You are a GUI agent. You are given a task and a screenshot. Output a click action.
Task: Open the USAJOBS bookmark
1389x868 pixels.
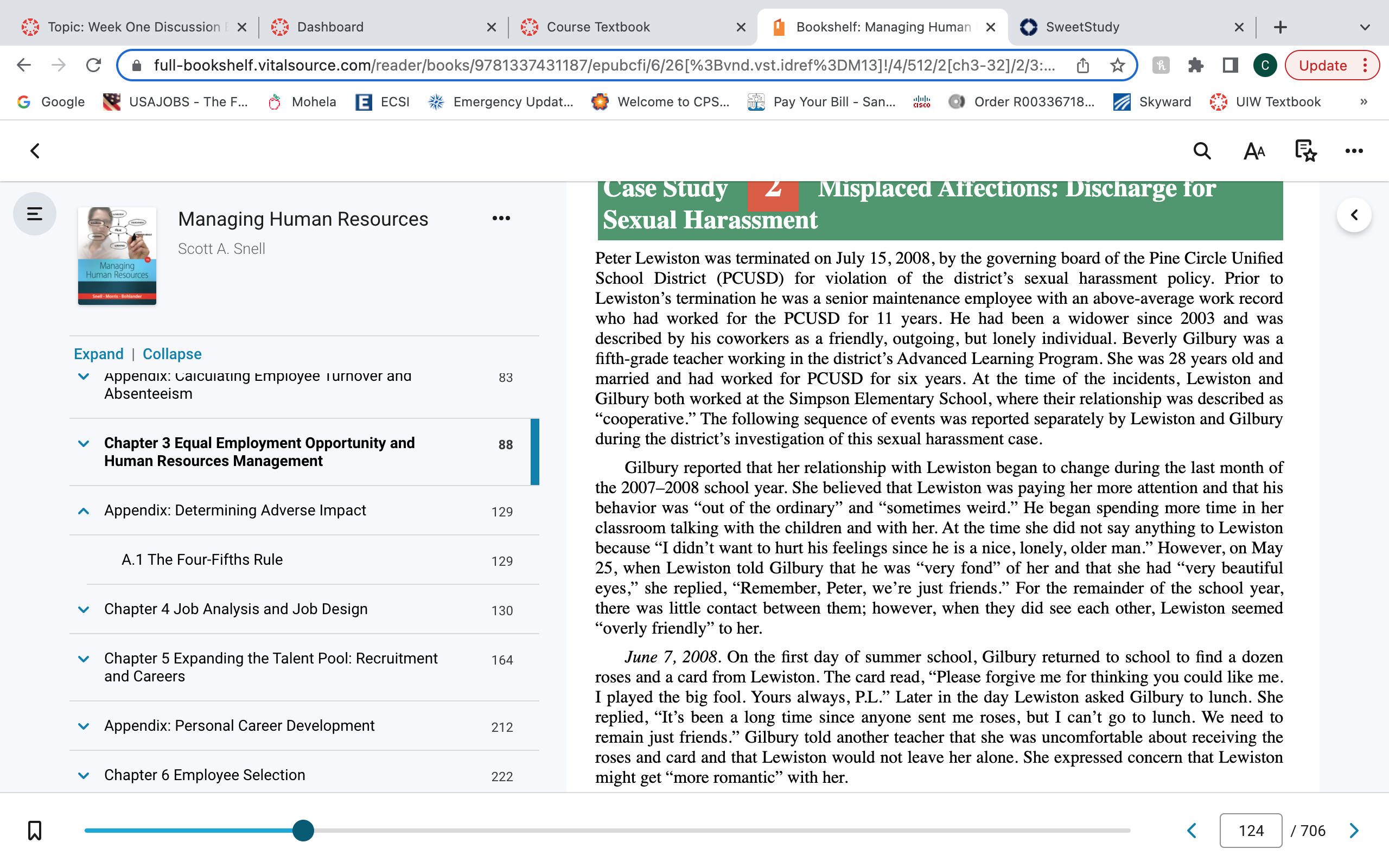click(175, 101)
